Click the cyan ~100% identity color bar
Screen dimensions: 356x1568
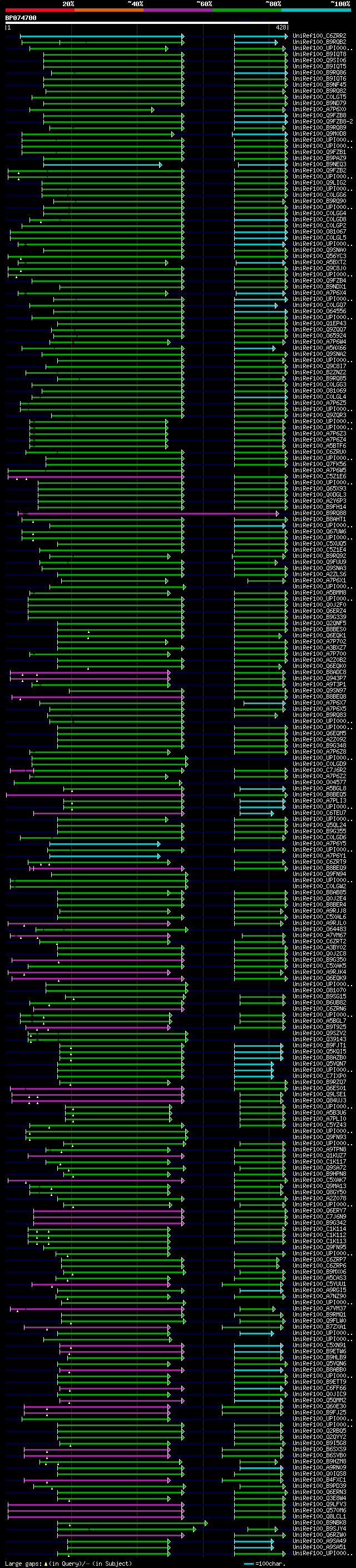[x=316, y=10]
